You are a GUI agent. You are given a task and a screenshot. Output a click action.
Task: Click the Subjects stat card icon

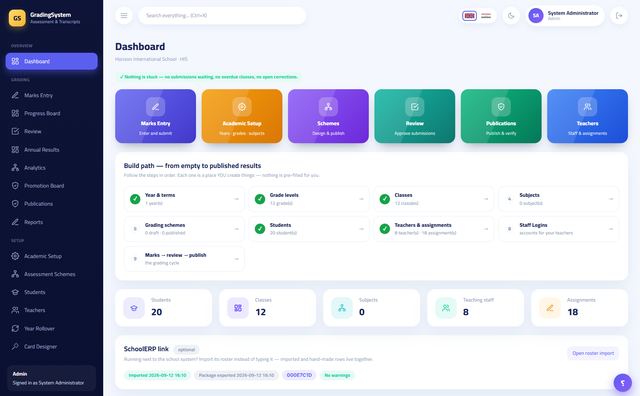[342, 308]
